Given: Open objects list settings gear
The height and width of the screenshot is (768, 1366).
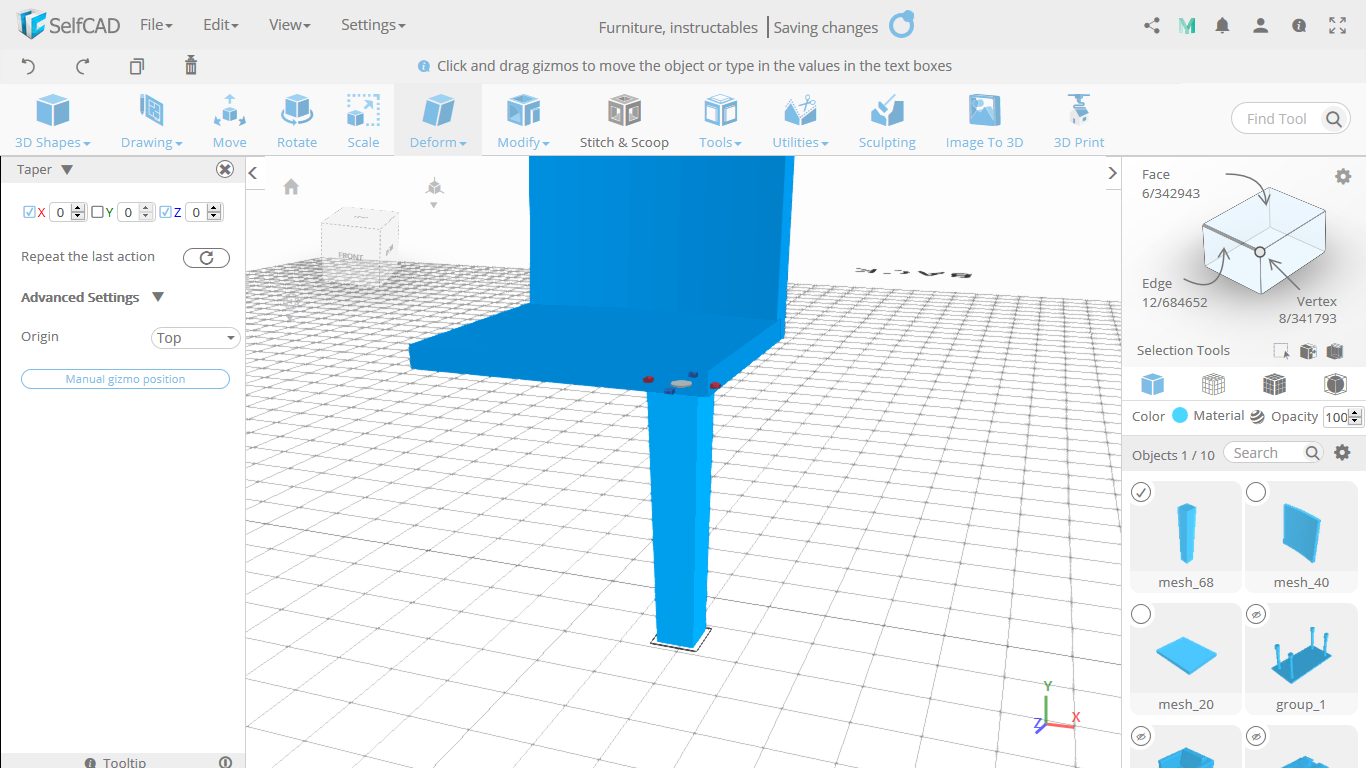Looking at the screenshot, I should 1343,453.
